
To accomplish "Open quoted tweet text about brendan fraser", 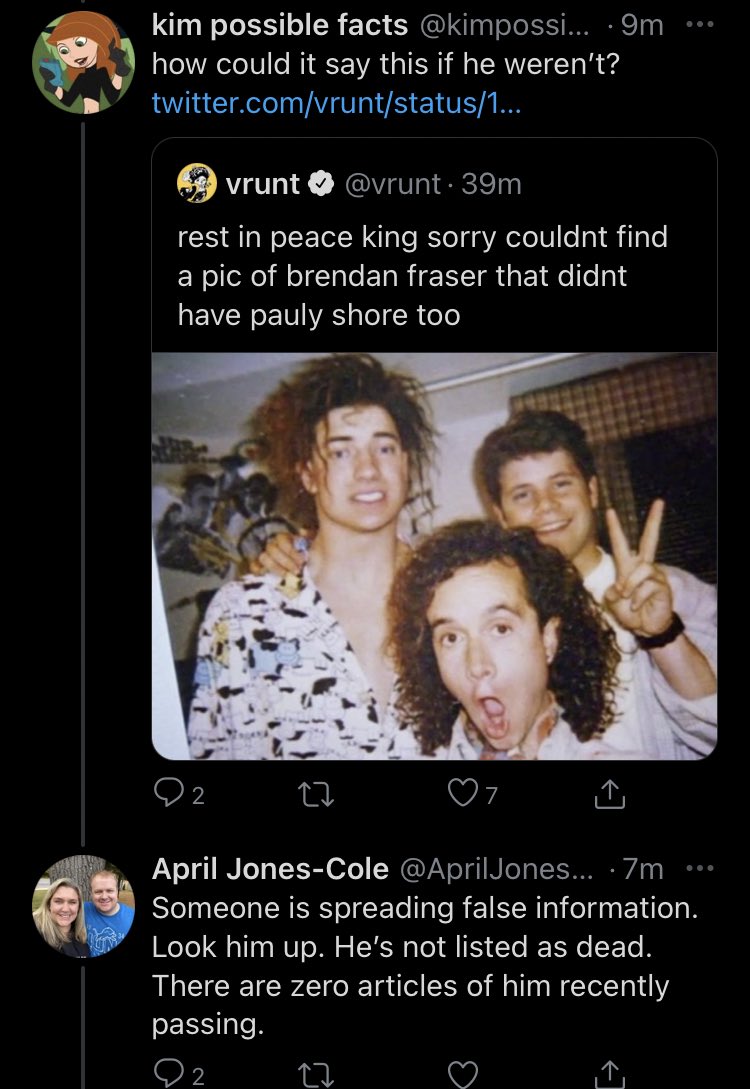I will [x=422, y=276].
